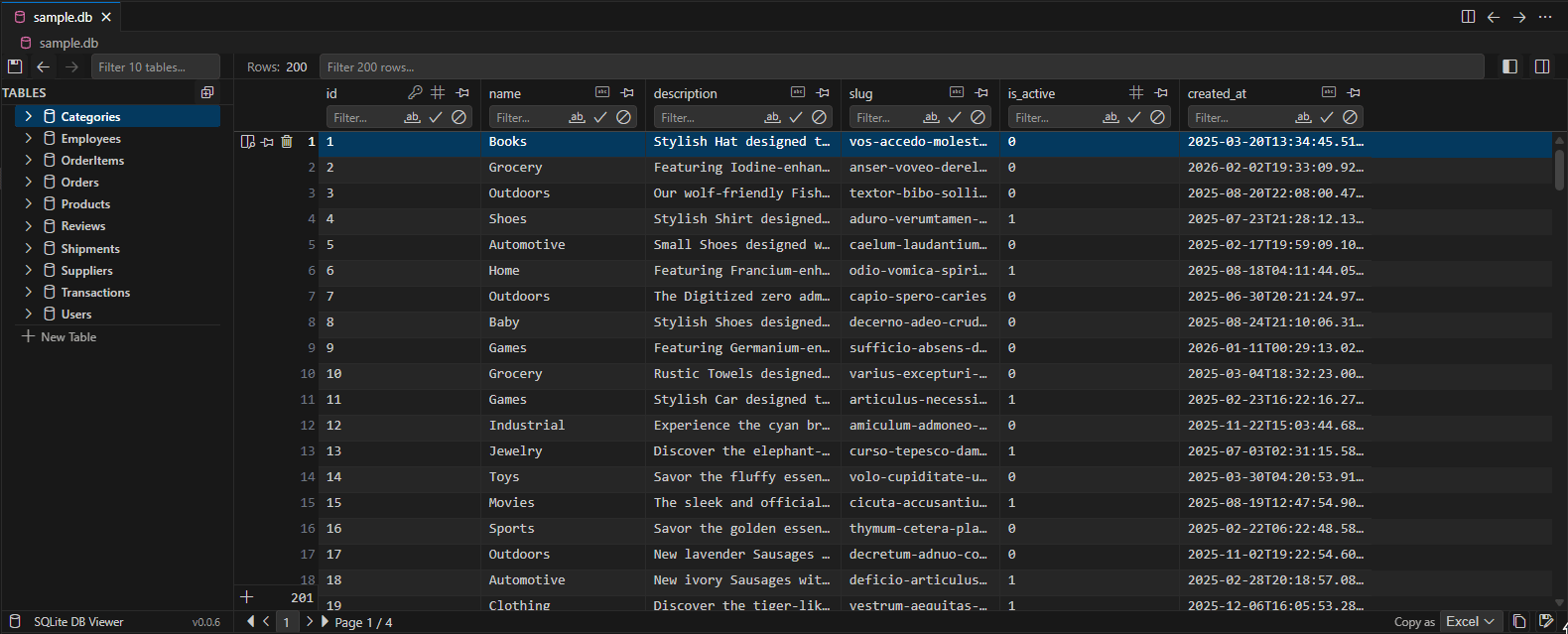1568x634 pixels.
Task: Pin the is_active column
Action: [x=1161, y=92]
